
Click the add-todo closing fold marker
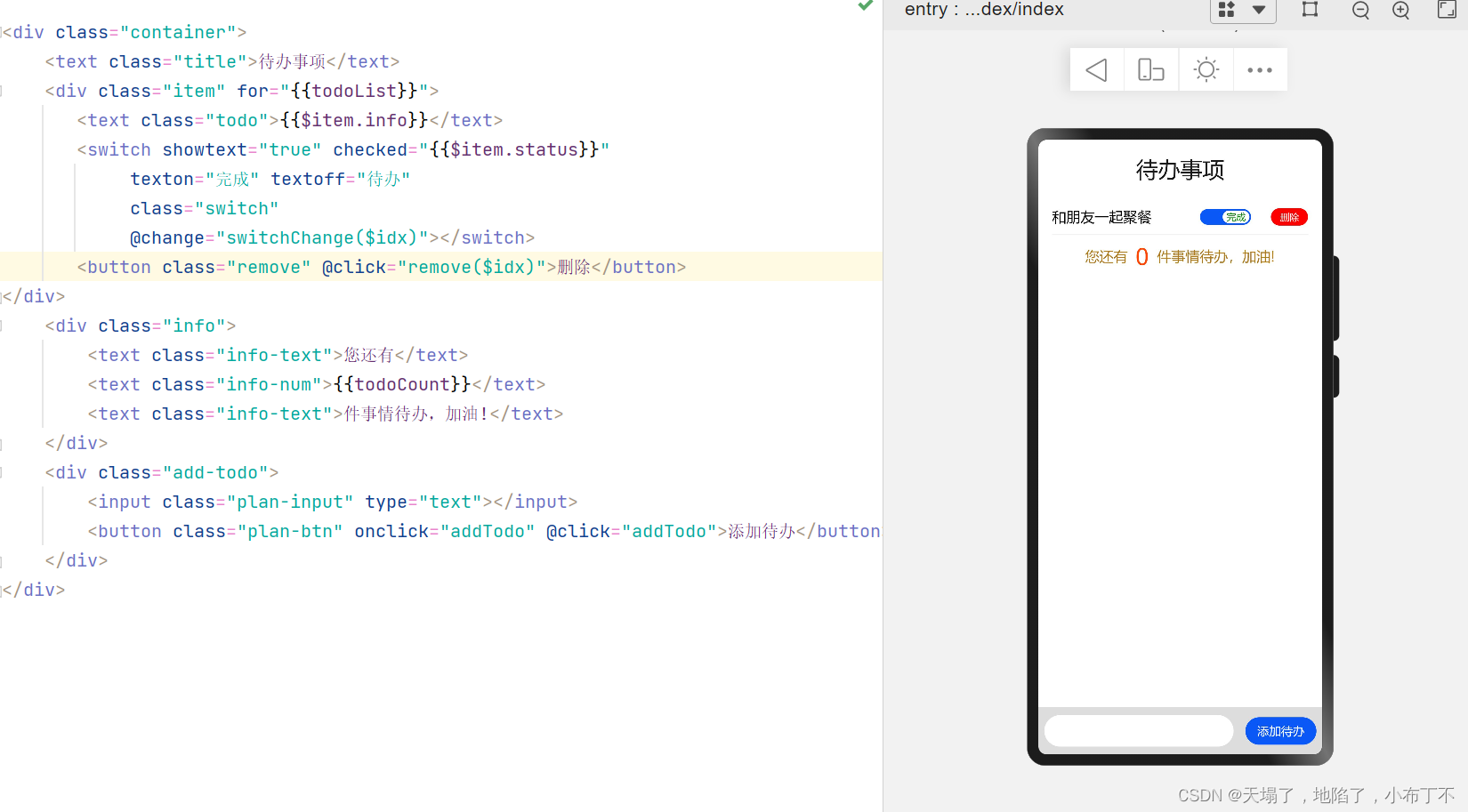pos(3,561)
